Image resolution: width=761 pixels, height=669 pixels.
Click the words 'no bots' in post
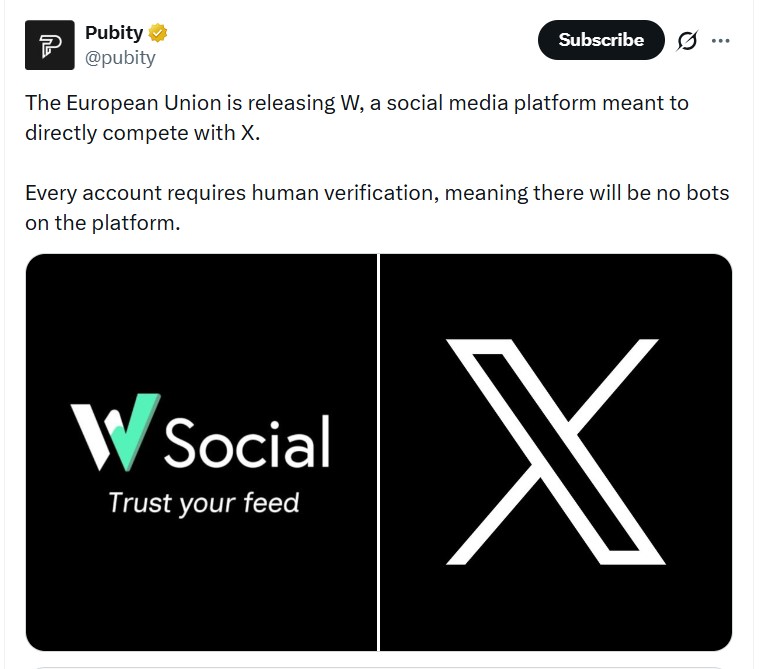tap(693, 193)
